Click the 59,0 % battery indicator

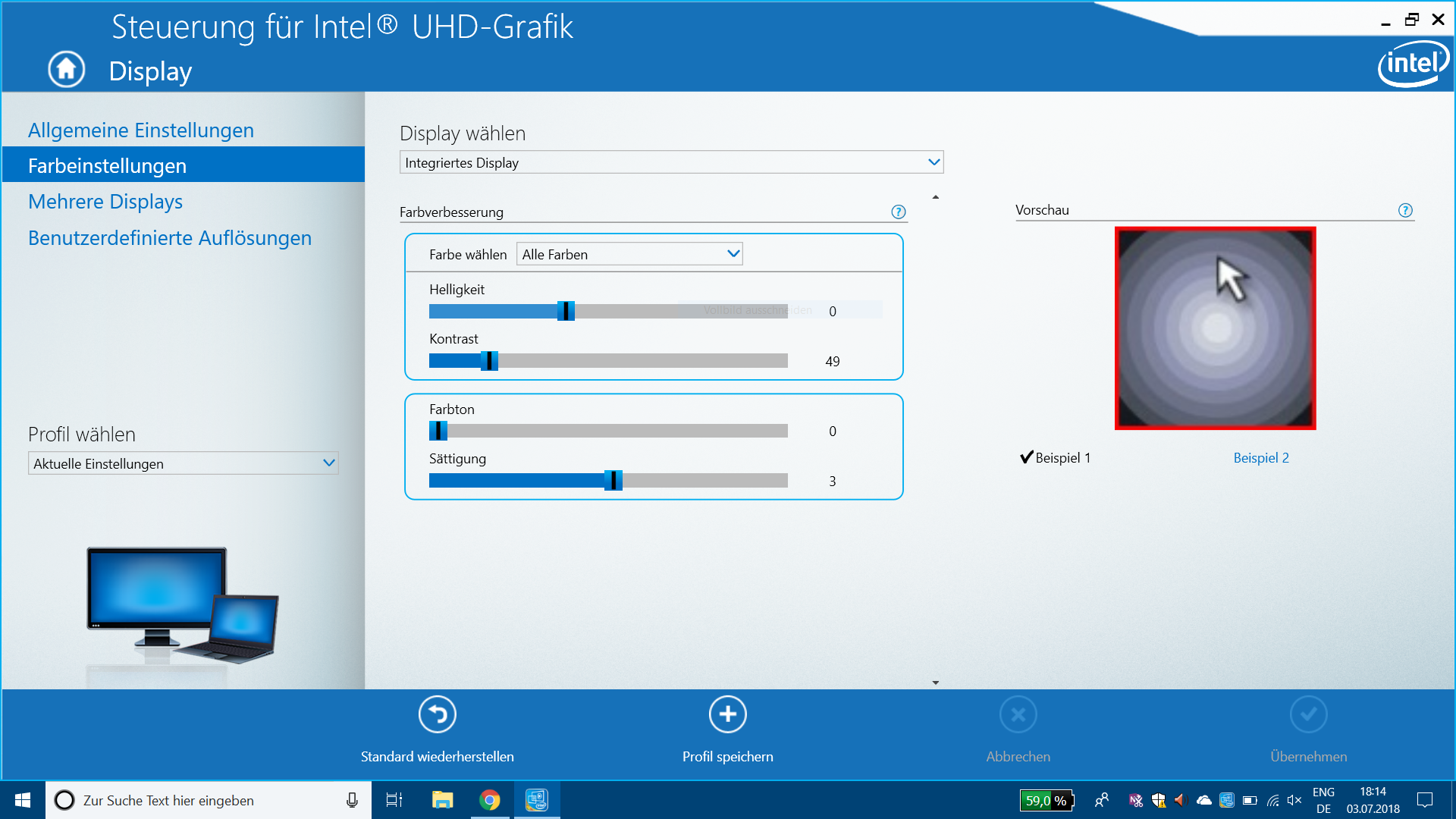tap(1046, 800)
